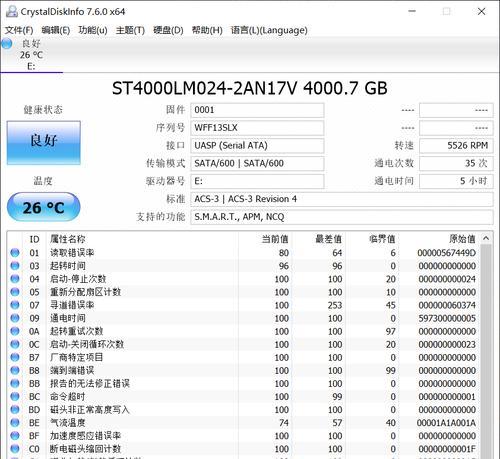
Task: Click raw value 00000567449D
Action: [x=446, y=253]
